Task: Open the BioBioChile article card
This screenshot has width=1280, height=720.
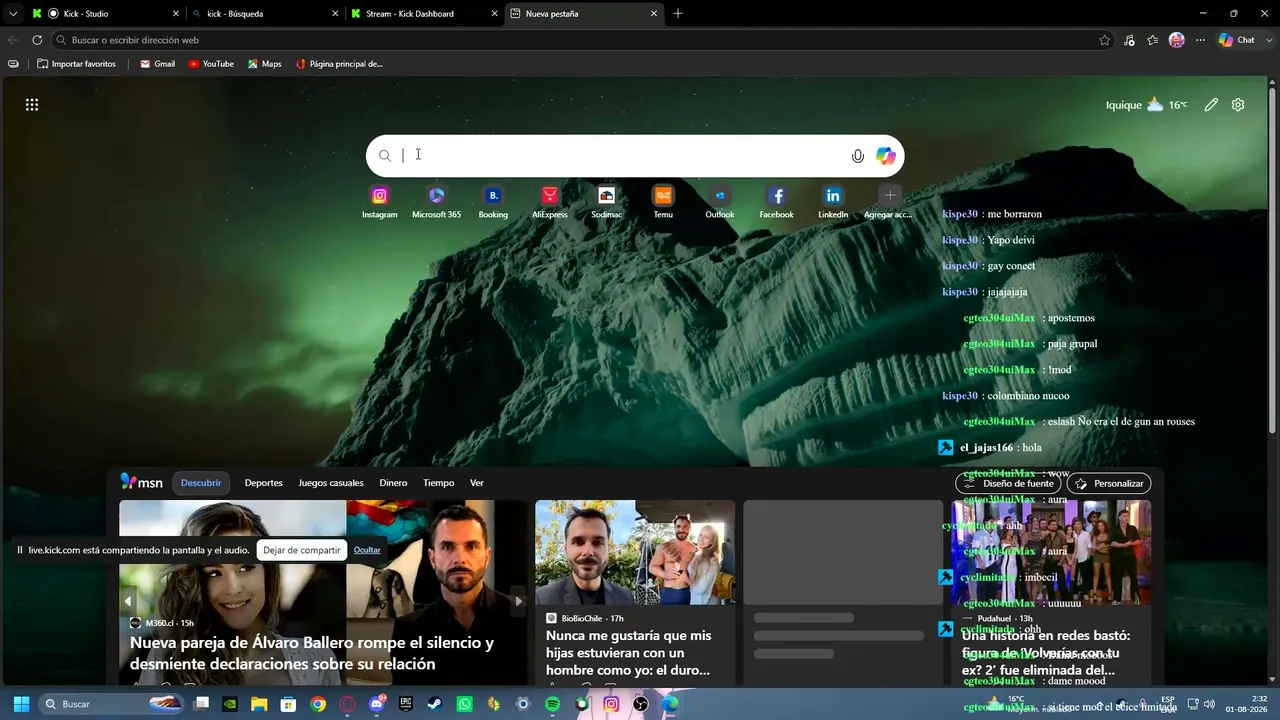Action: click(635, 593)
